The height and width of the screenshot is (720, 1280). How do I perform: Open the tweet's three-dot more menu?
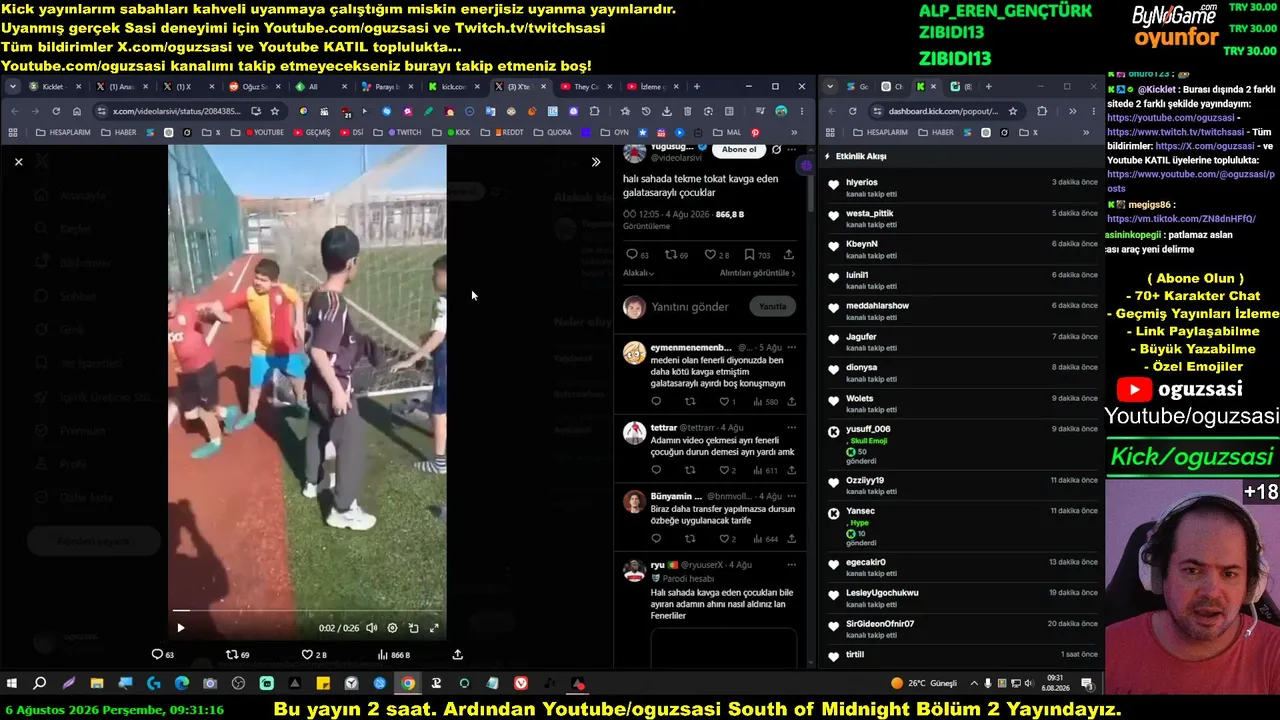(x=792, y=150)
